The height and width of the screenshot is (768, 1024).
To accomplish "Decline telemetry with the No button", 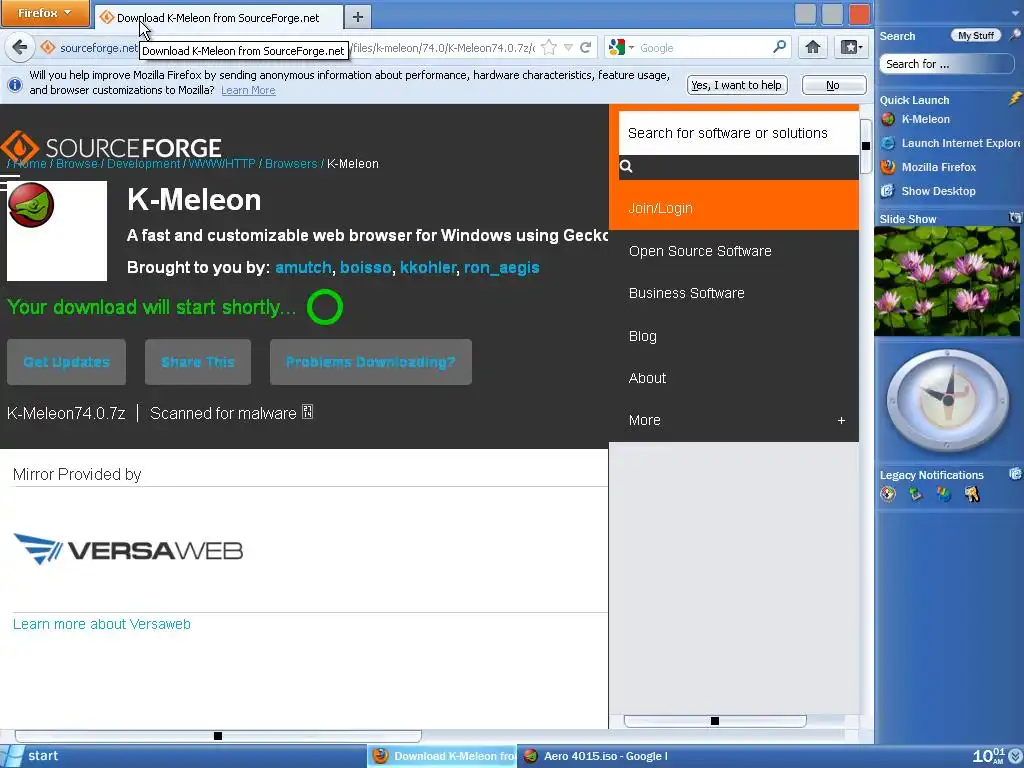I will pos(833,85).
